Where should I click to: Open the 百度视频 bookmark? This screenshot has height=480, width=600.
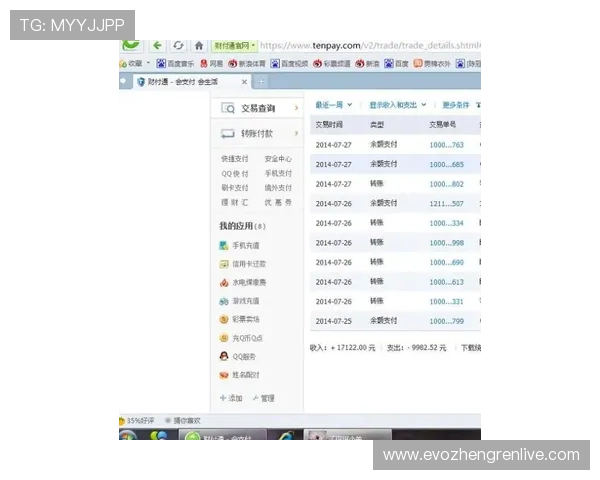pyautogui.click(x=289, y=64)
